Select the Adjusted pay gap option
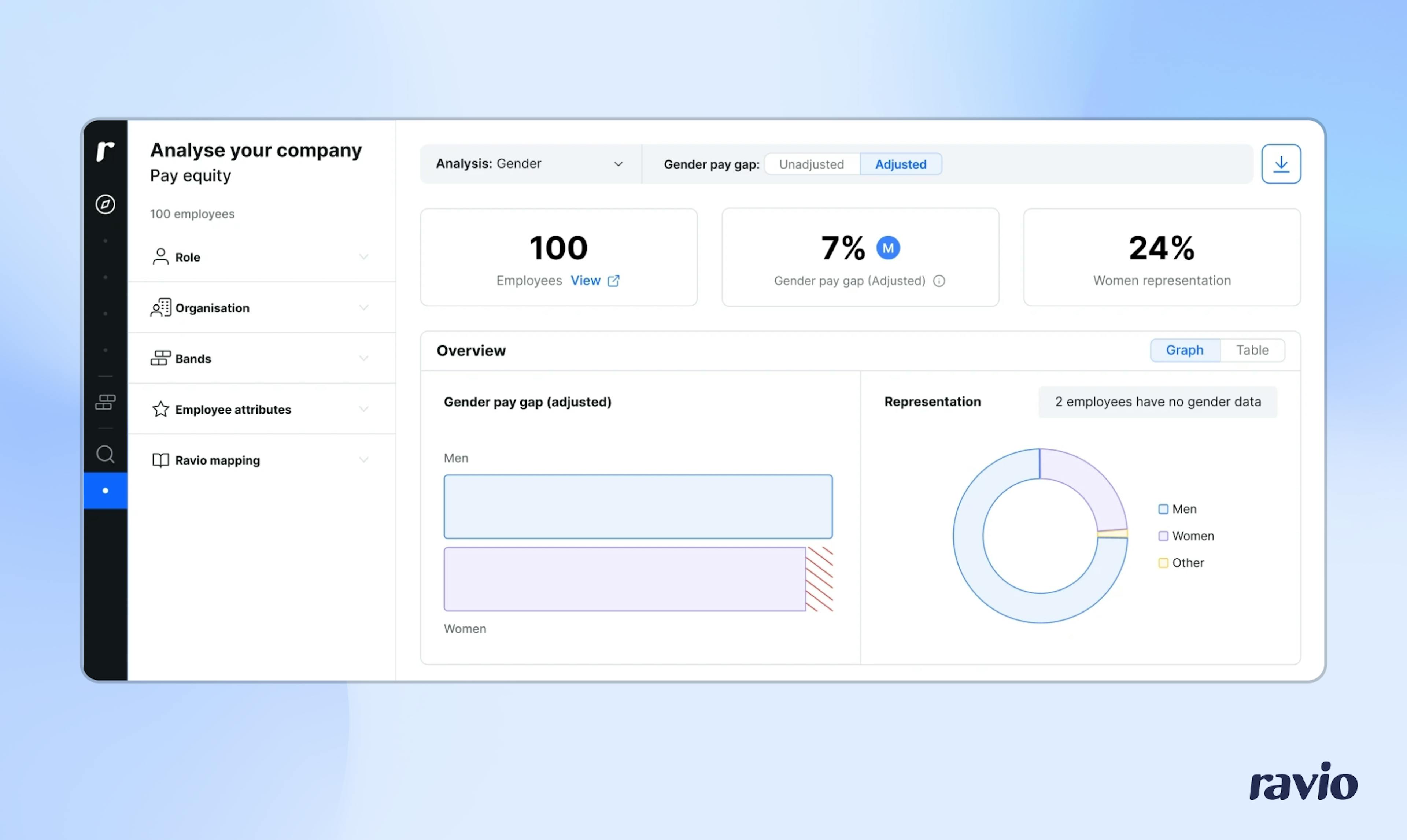Screen dimensions: 1407x840 [901, 165]
